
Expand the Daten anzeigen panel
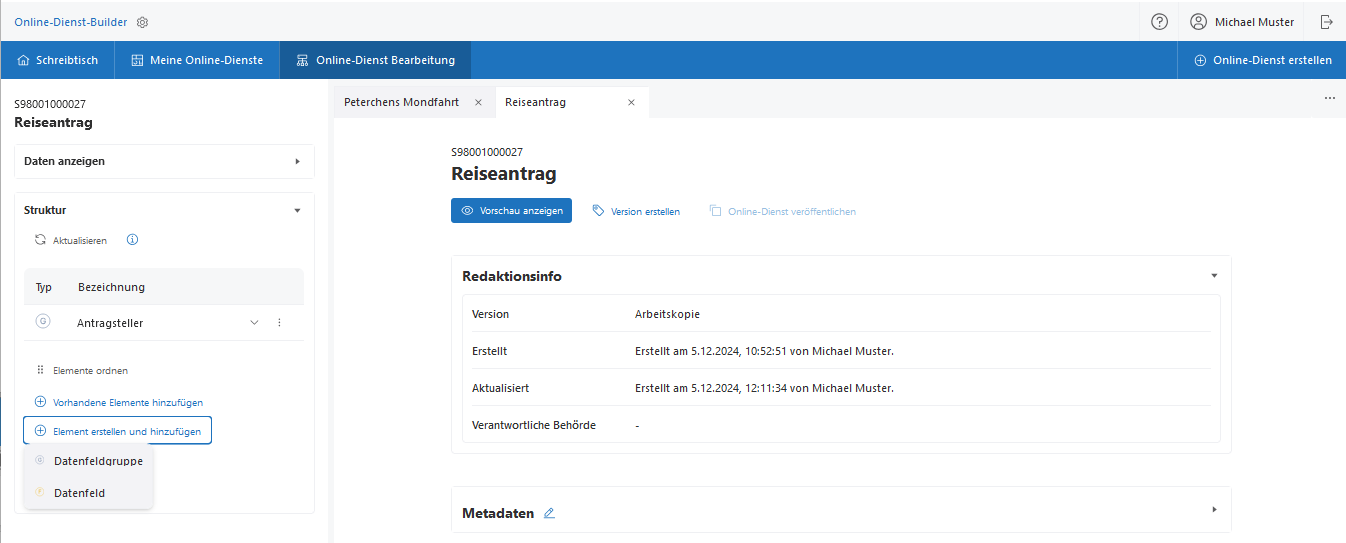click(297, 161)
